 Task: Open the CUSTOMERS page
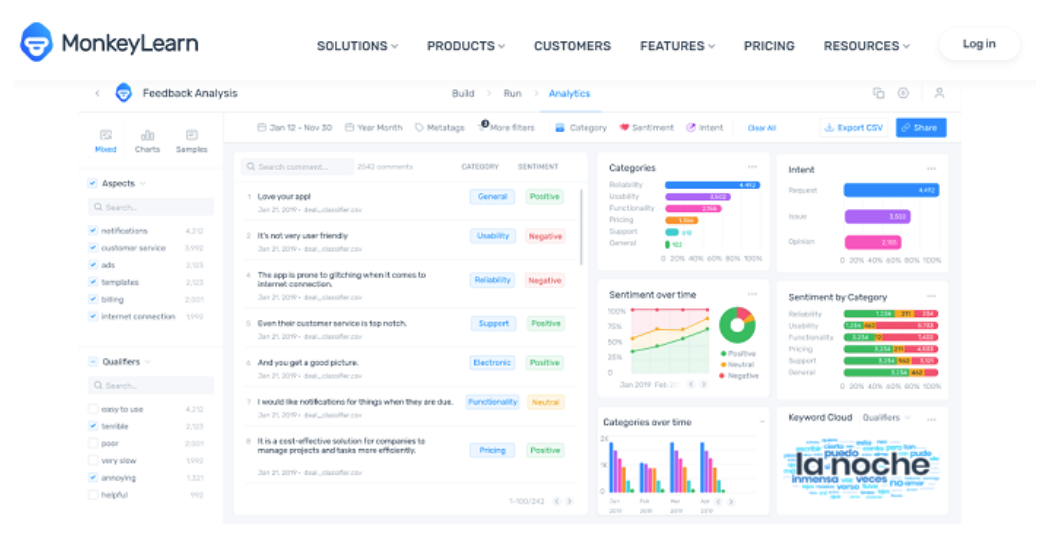point(572,46)
